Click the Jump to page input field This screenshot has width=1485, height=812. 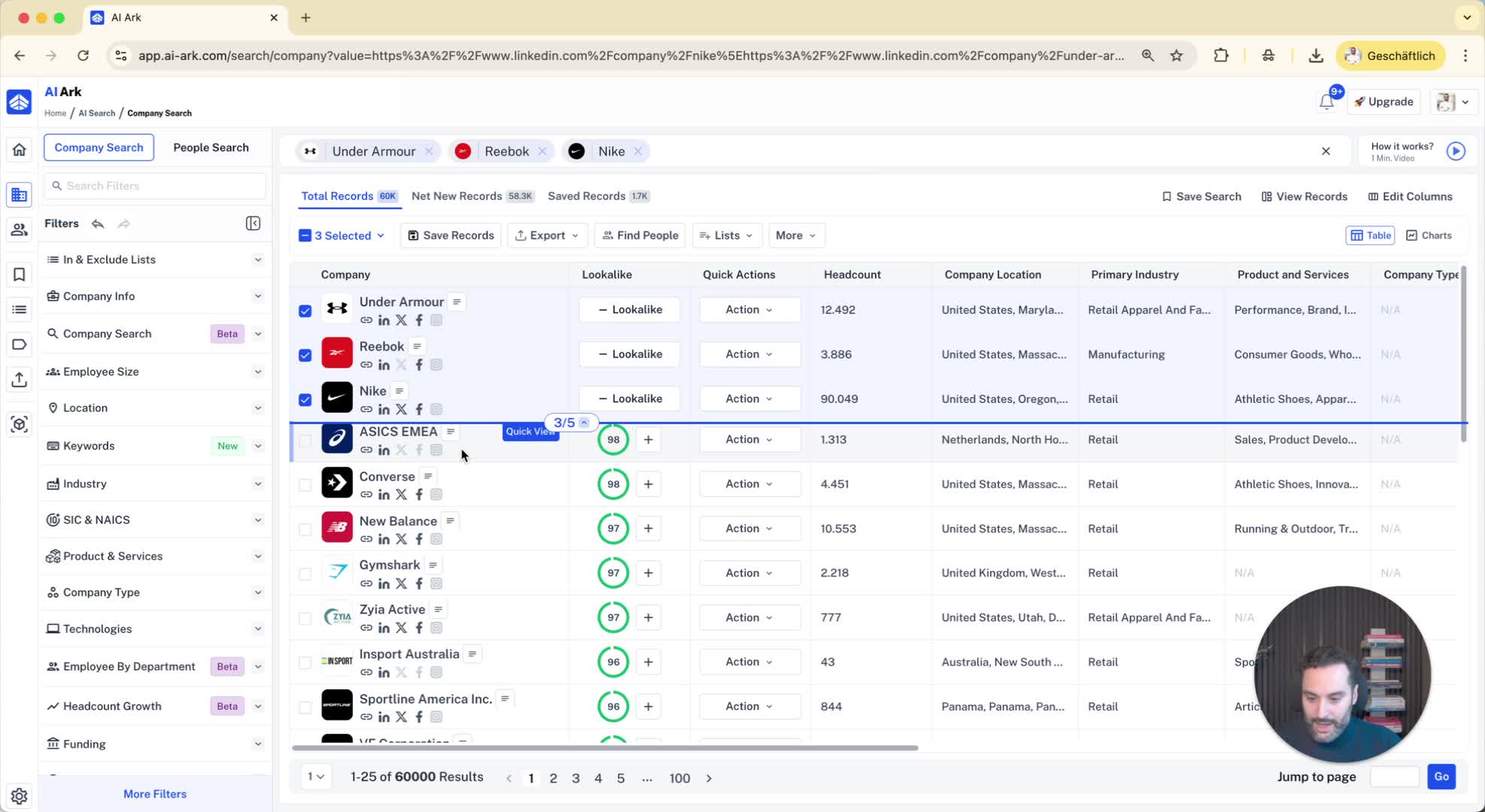pyautogui.click(x=1393, y=777)
